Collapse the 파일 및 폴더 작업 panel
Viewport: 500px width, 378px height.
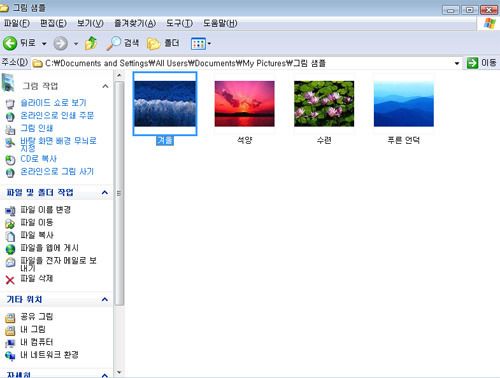(x=105, y=193)
